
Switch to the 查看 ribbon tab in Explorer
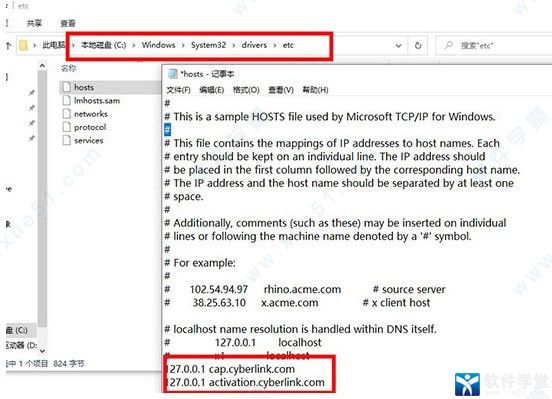tap(68, 23)
